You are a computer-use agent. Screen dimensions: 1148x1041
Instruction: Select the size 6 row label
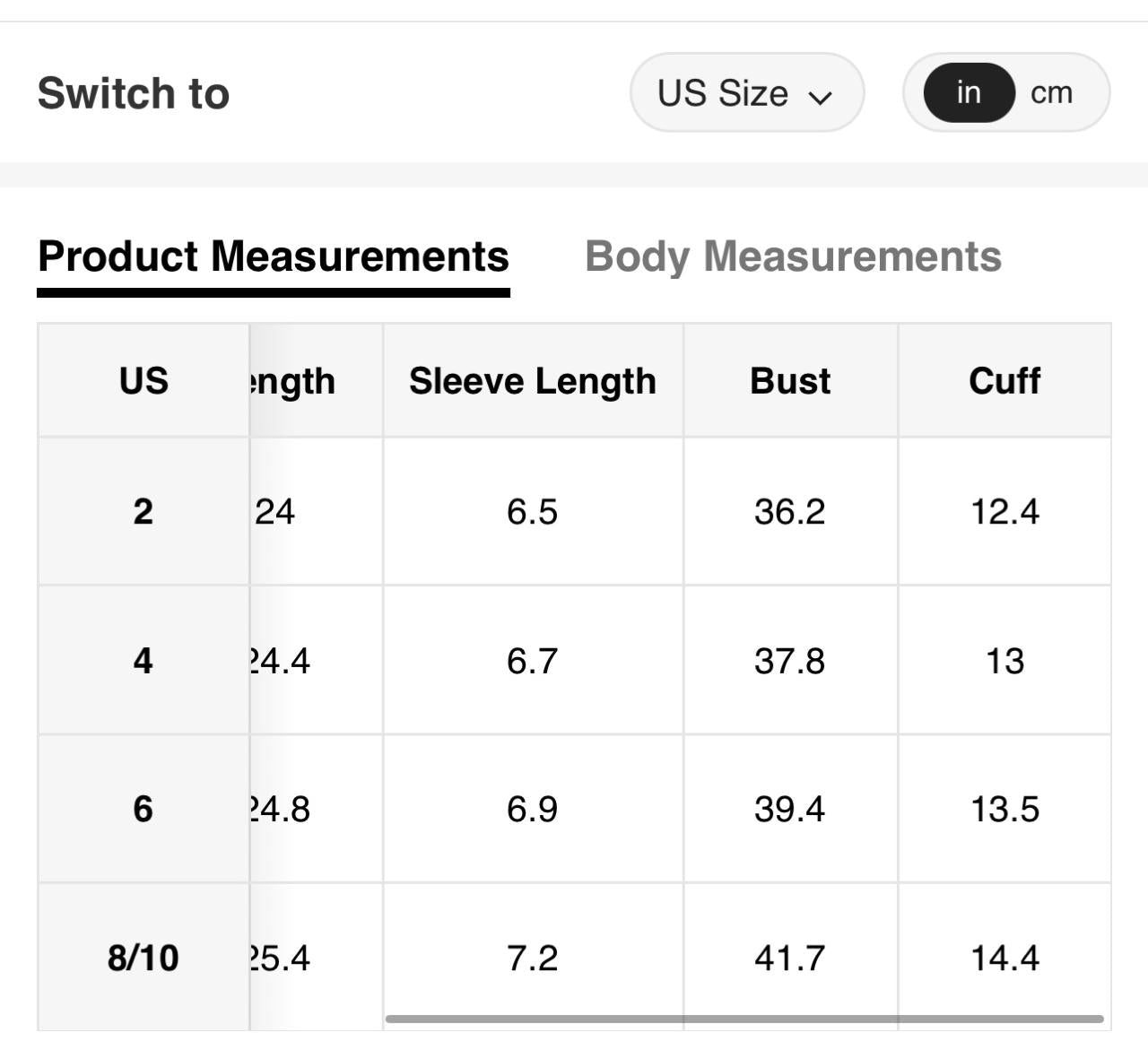(143, 809)
